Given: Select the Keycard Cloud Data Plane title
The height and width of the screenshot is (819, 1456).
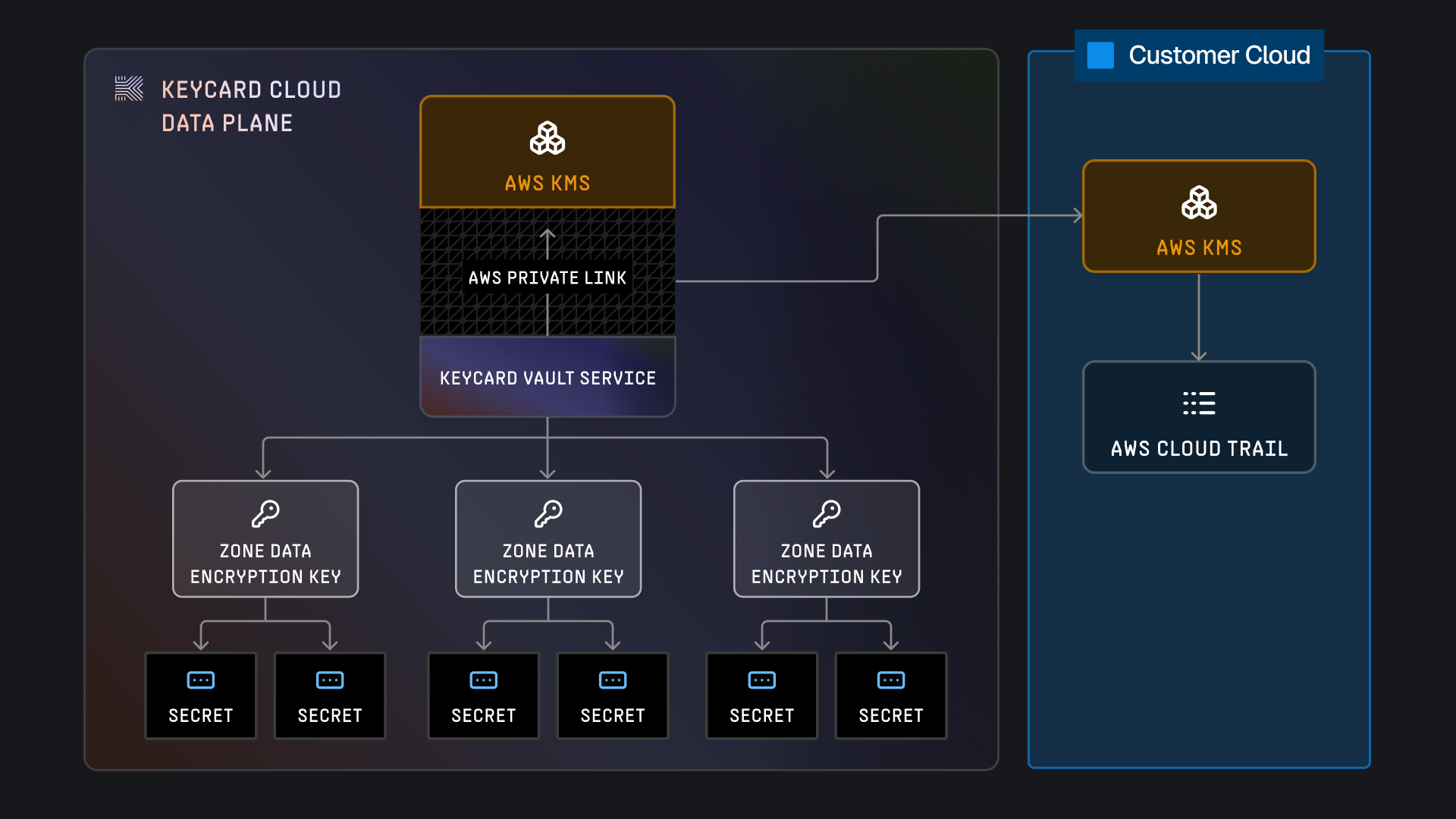Looking at the screenshot, I should click(x=250, y=105).
